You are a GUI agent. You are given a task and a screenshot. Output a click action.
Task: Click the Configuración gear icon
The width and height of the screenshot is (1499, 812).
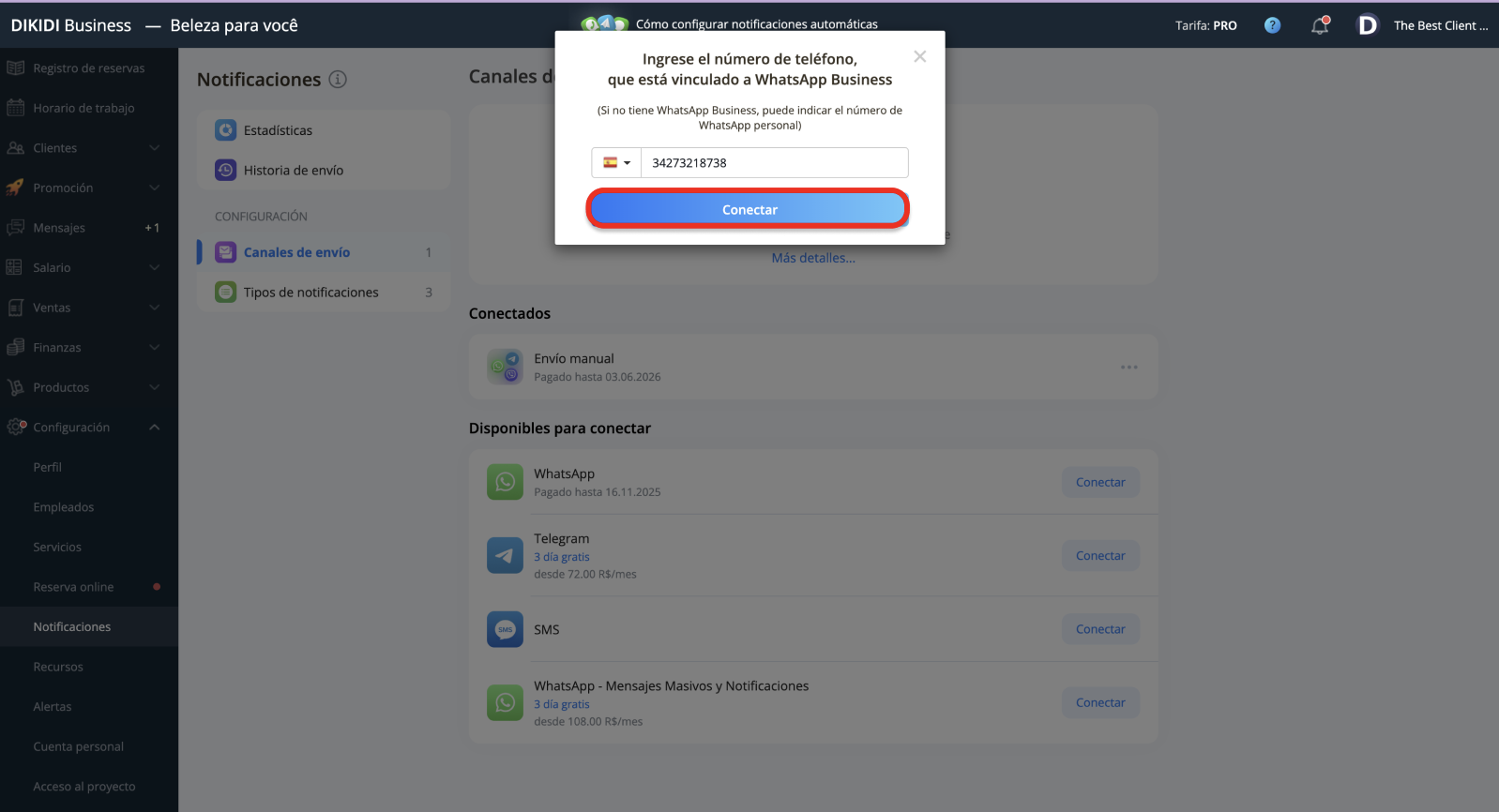tap(16, 427)
